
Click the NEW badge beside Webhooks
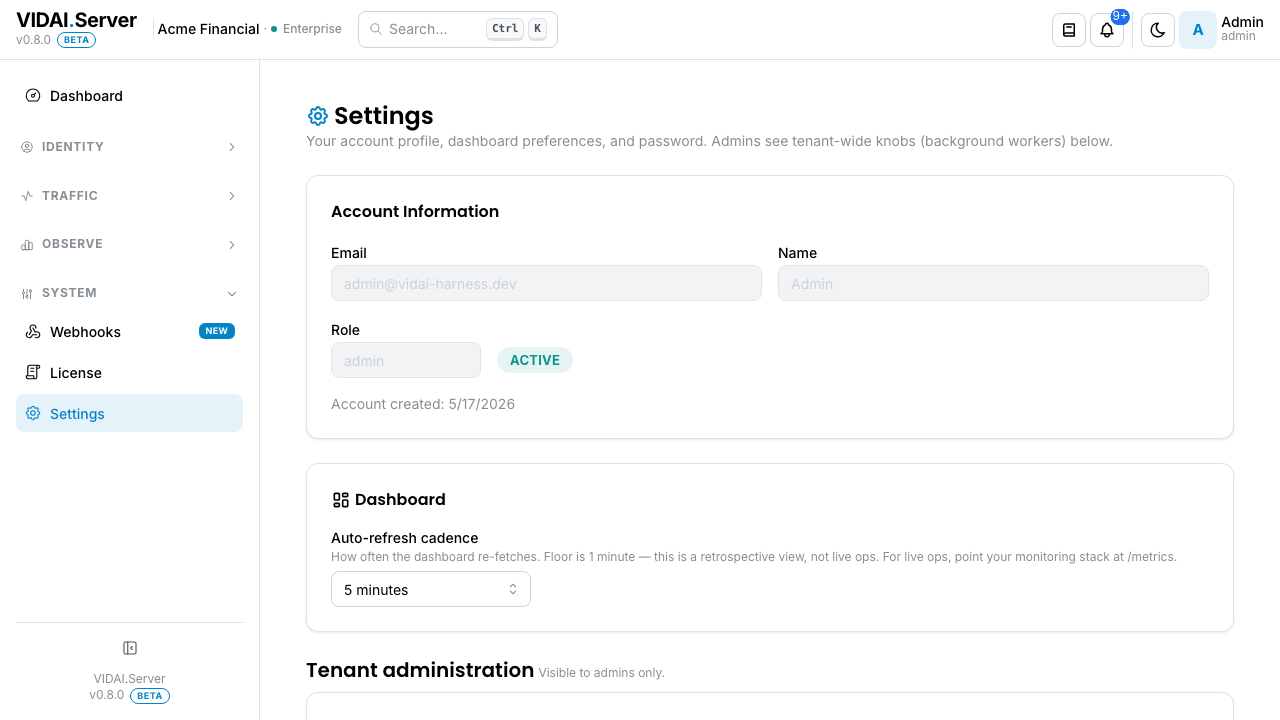click(x=217, y=331)
